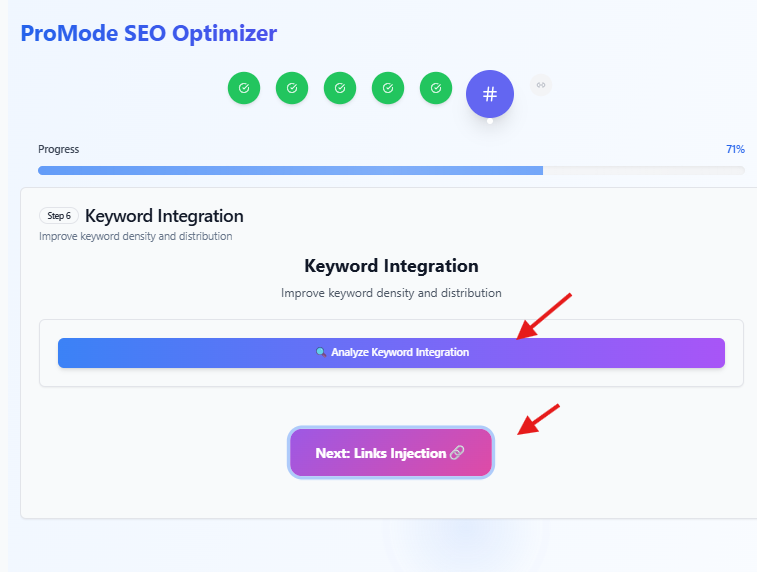The width and height of the screenshot is (757, 572).
Task: Select the 71% progress percentage
Action: click(735, 149)
